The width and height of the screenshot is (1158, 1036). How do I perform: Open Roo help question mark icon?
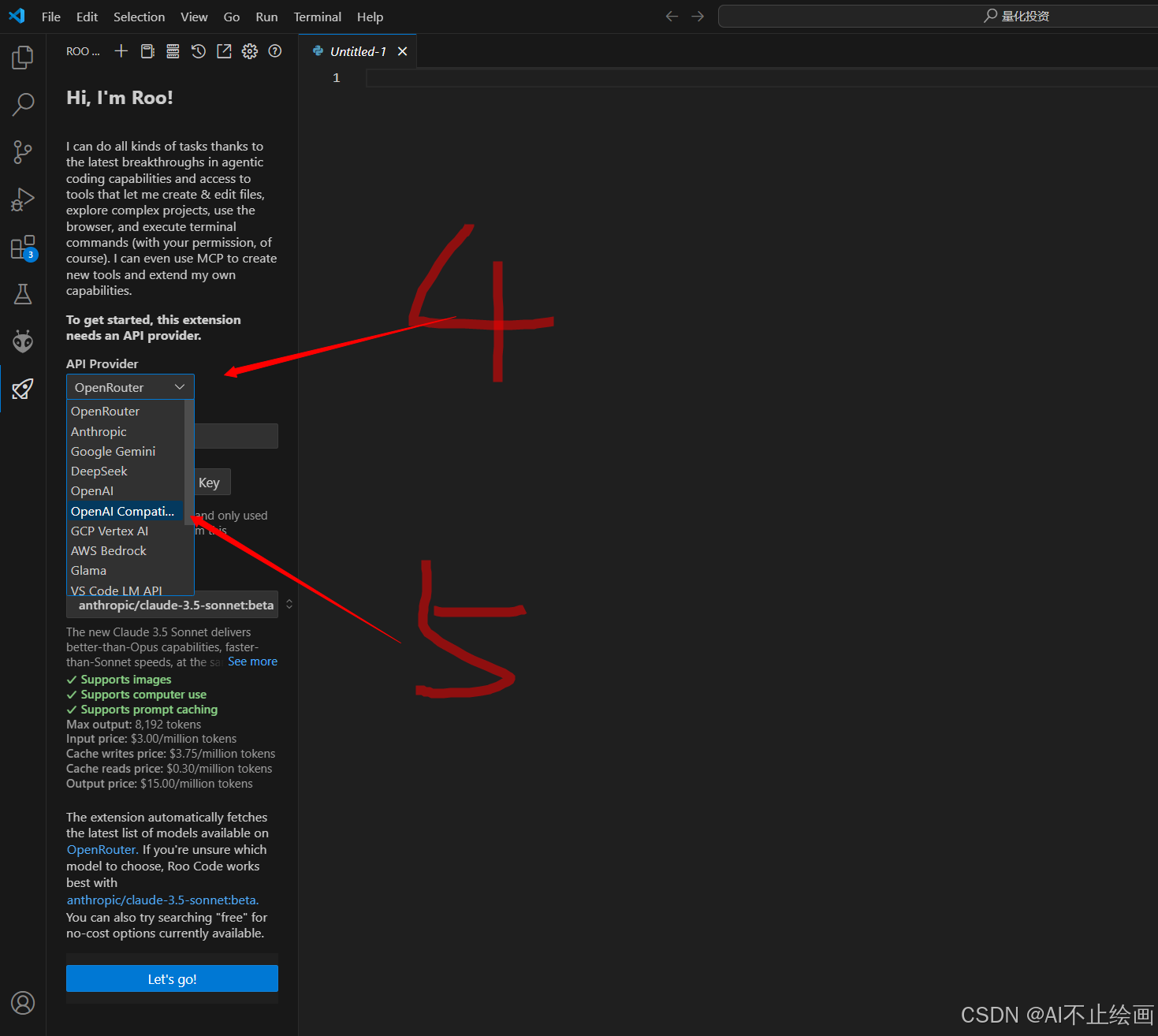click(275, 51)
